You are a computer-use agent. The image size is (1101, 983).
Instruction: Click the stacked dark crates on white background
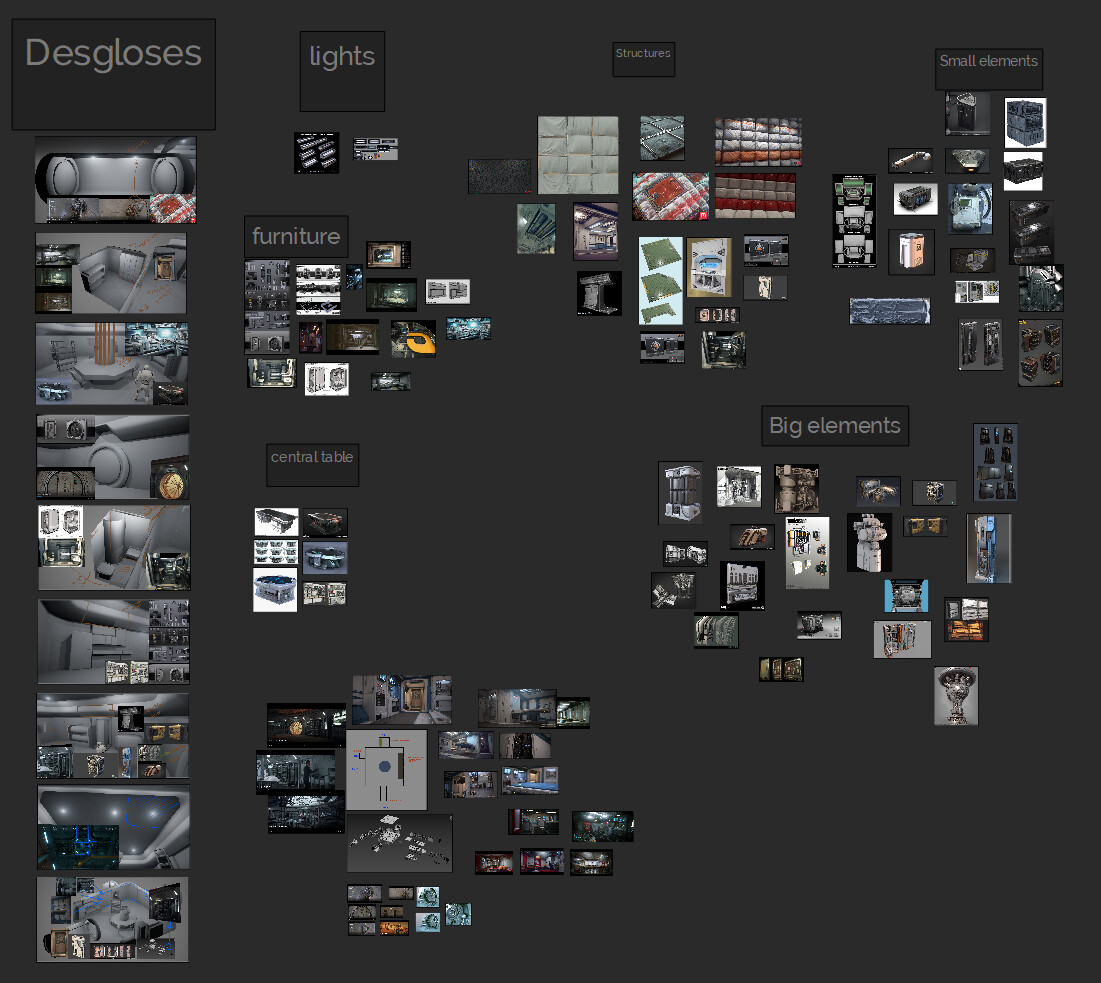tap(1025, 123)
